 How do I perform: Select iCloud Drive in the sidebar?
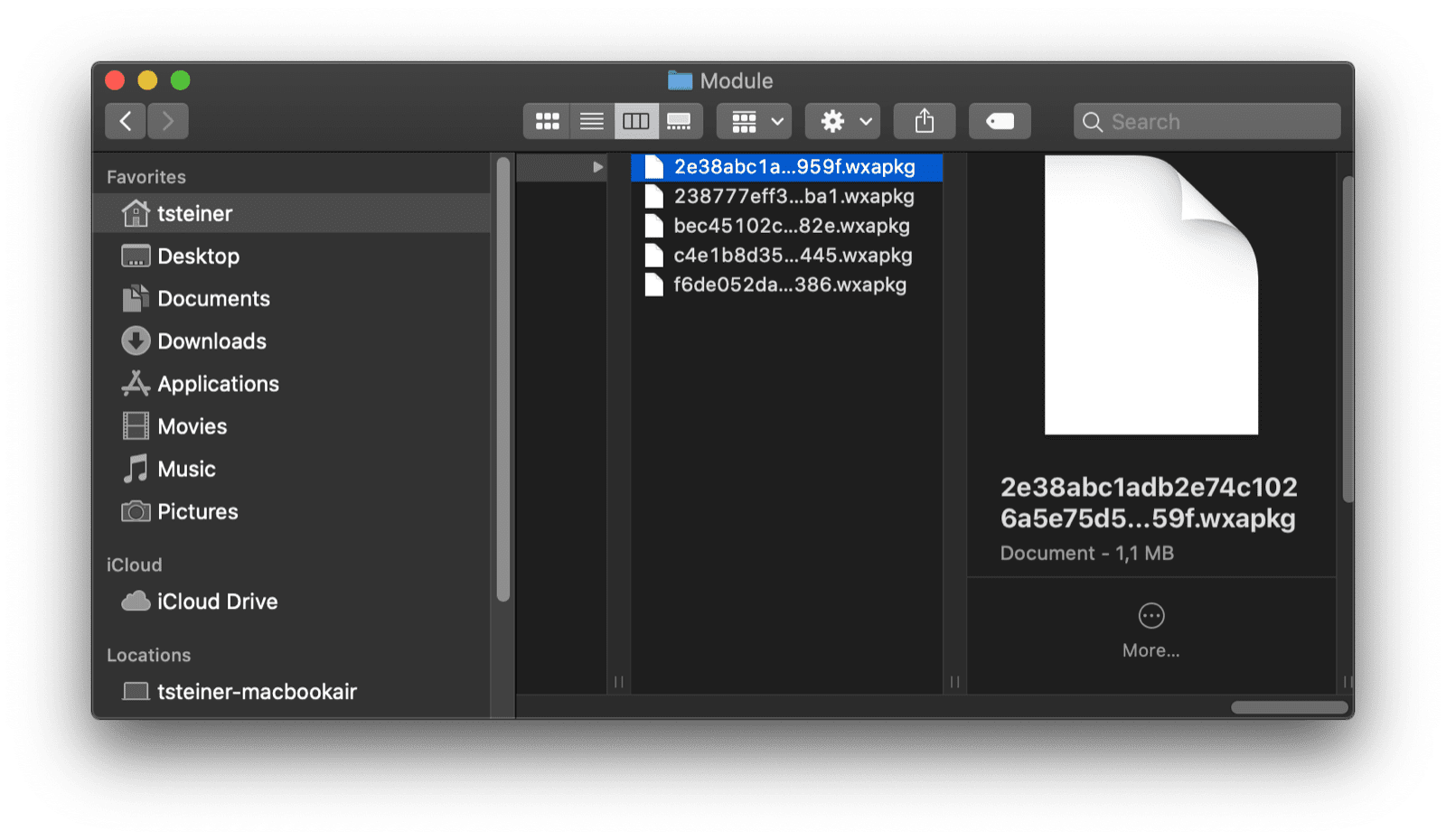217,601
